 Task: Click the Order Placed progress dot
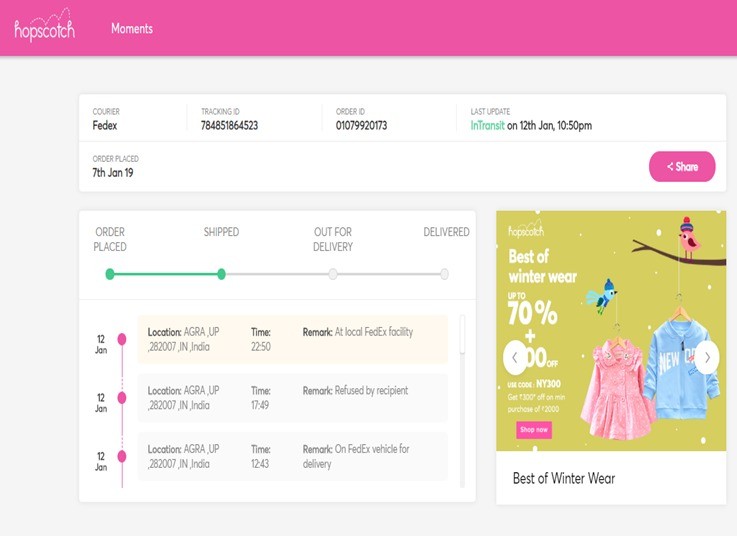tap(110, 274)
